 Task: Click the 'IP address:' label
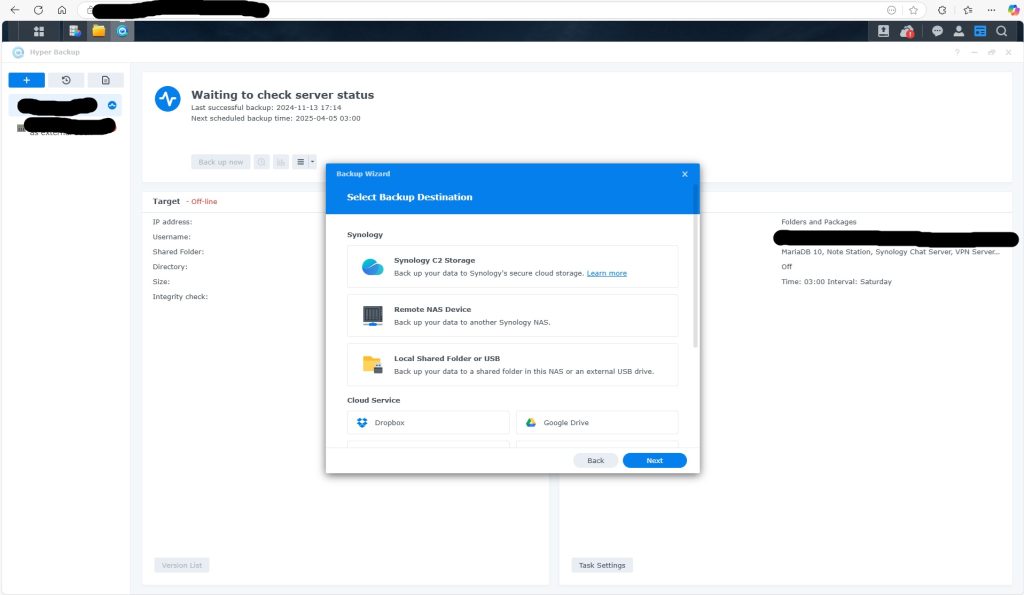[172, 222]
